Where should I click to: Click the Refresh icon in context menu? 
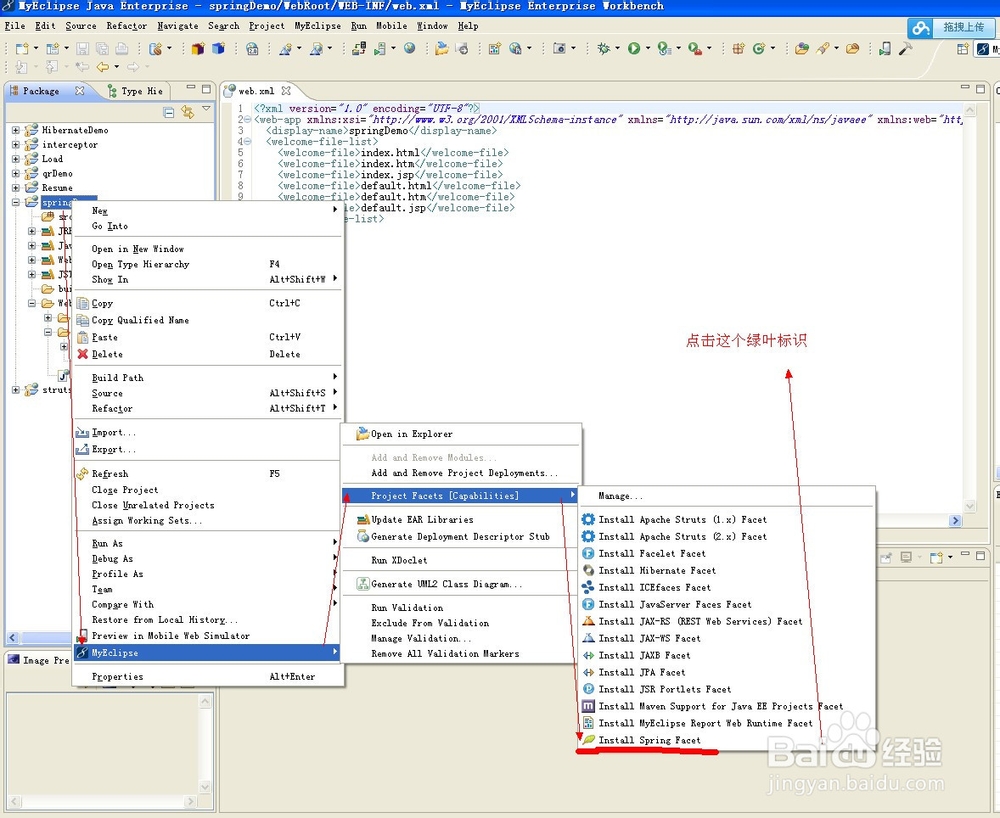click(x=82, y=474)
